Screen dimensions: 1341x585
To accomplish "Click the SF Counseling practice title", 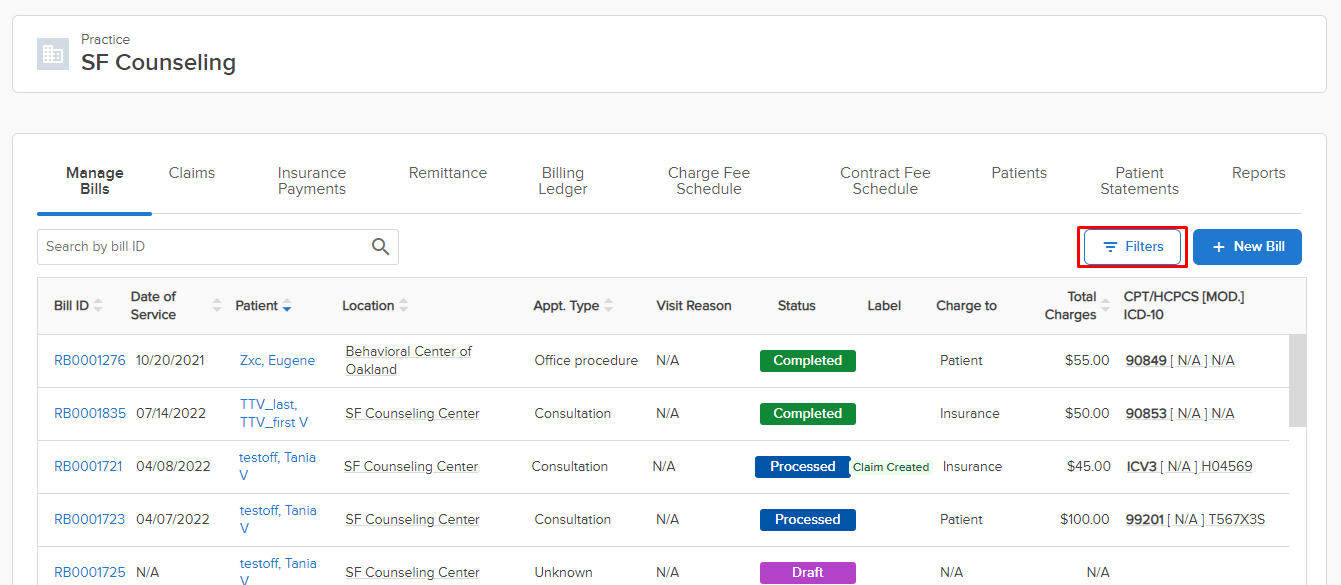I will [x=159, y=62].
